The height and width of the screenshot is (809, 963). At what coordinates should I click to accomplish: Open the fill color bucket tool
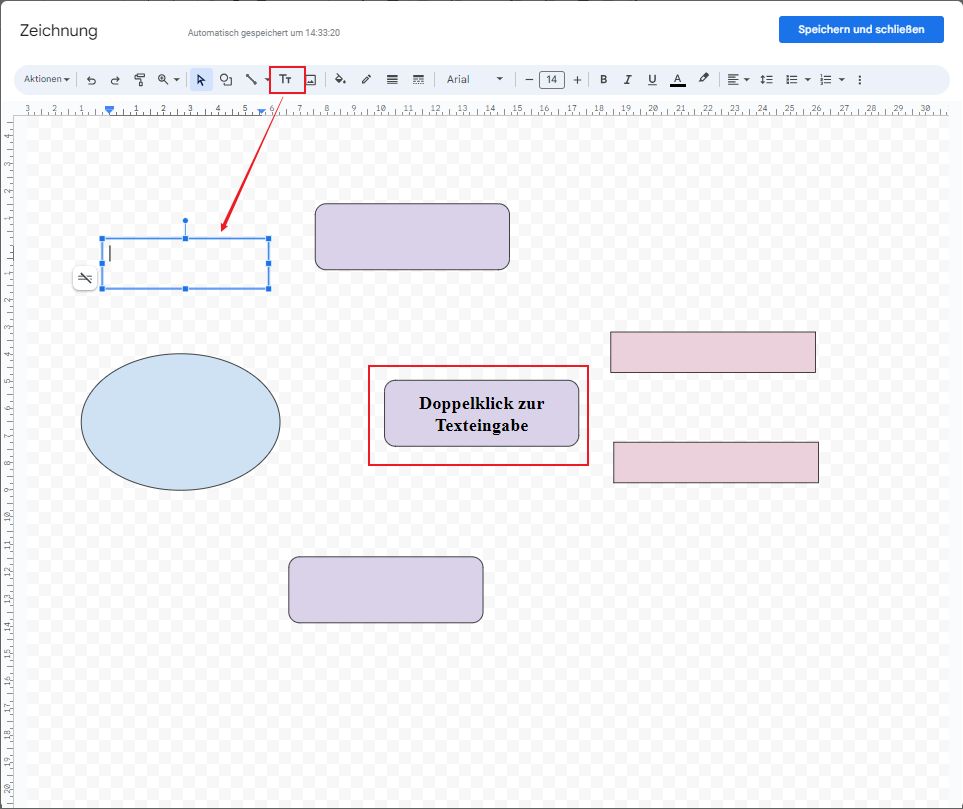pos(340,80)
